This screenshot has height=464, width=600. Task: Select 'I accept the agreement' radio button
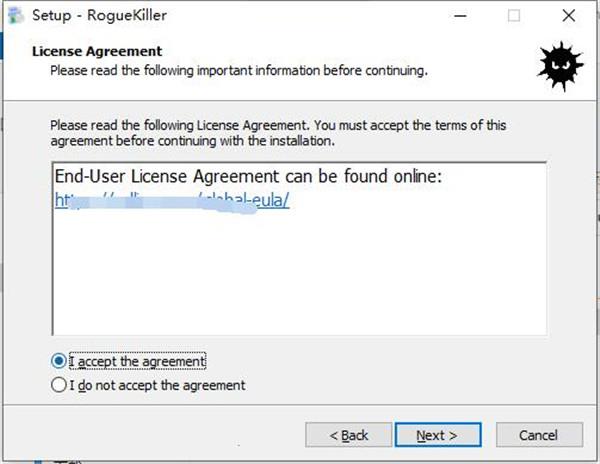pyautogui.click(x=59, y=361)
